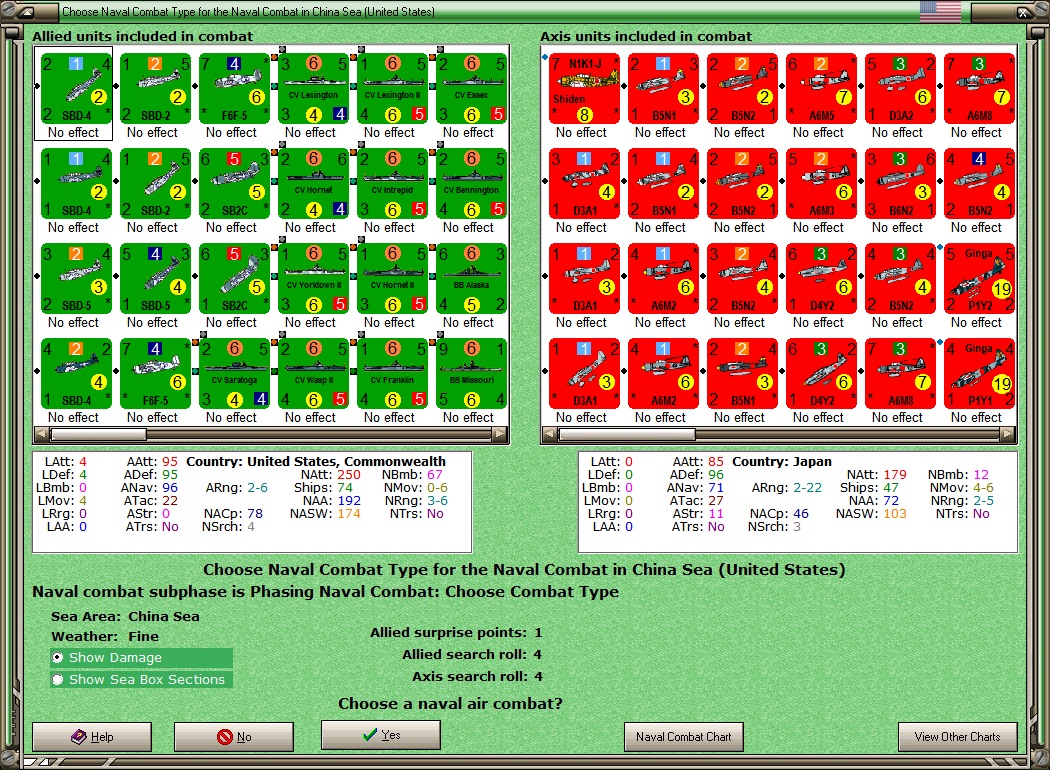This screenshot has width=1050, height=770.
Task: Click the Axis 'Ships: 47' stat
Action: pos(869,487)
